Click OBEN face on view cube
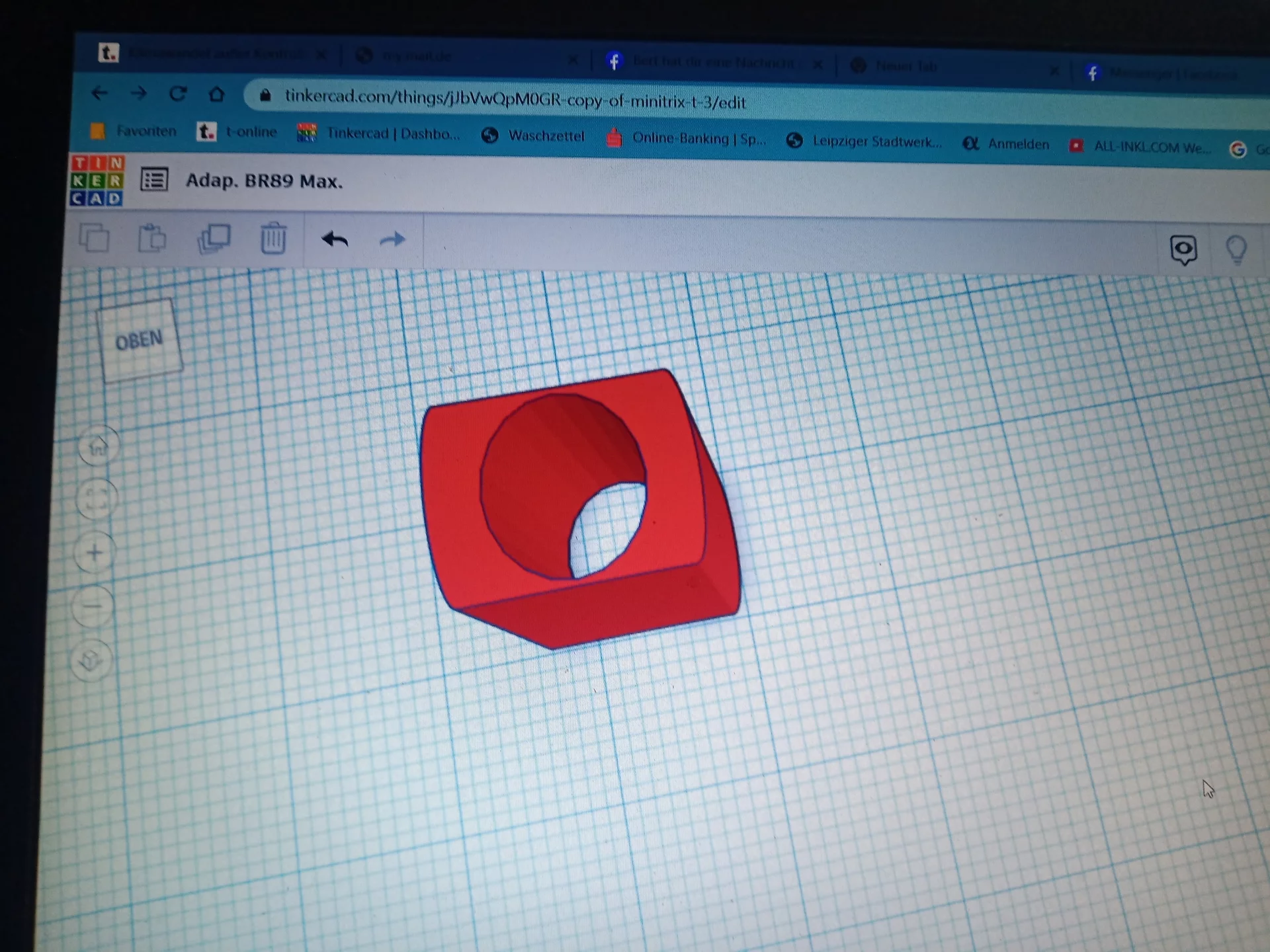The width and height of the screenshot is (1270, 952). point(140,340)
